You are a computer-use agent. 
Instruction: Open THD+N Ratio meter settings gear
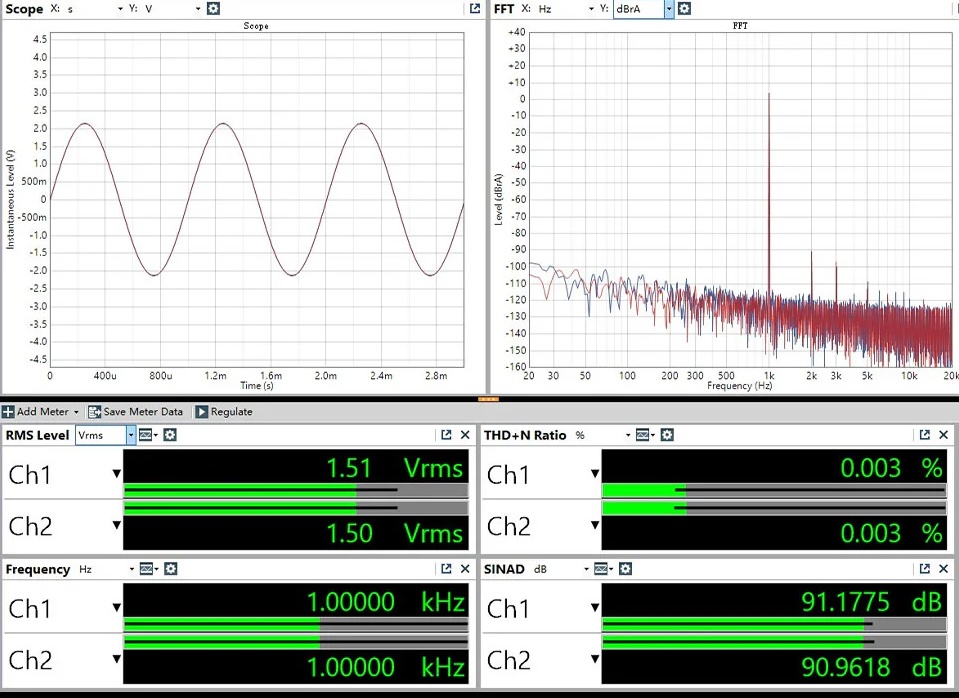(x=667, y=435)
